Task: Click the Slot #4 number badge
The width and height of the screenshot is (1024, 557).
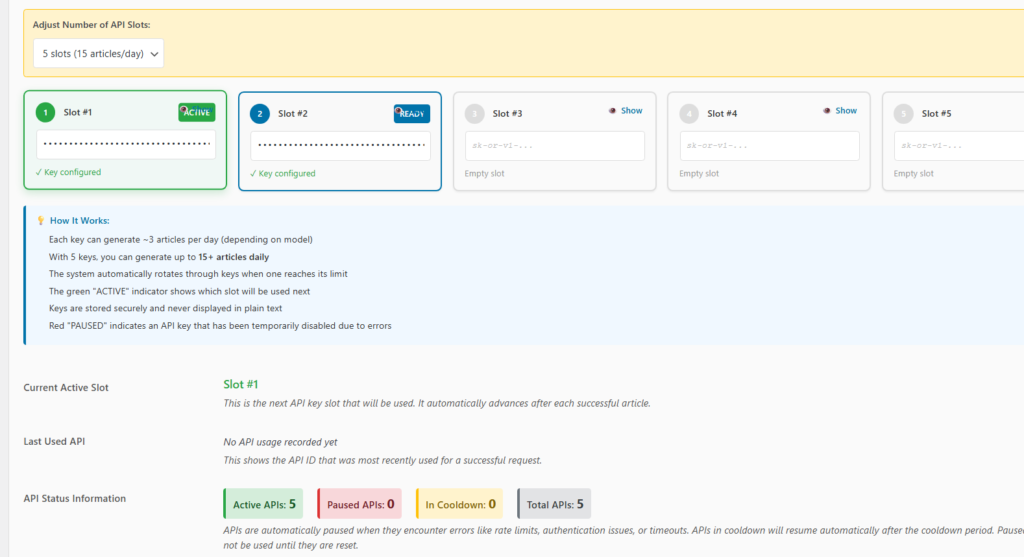Action: click(689, 114)
